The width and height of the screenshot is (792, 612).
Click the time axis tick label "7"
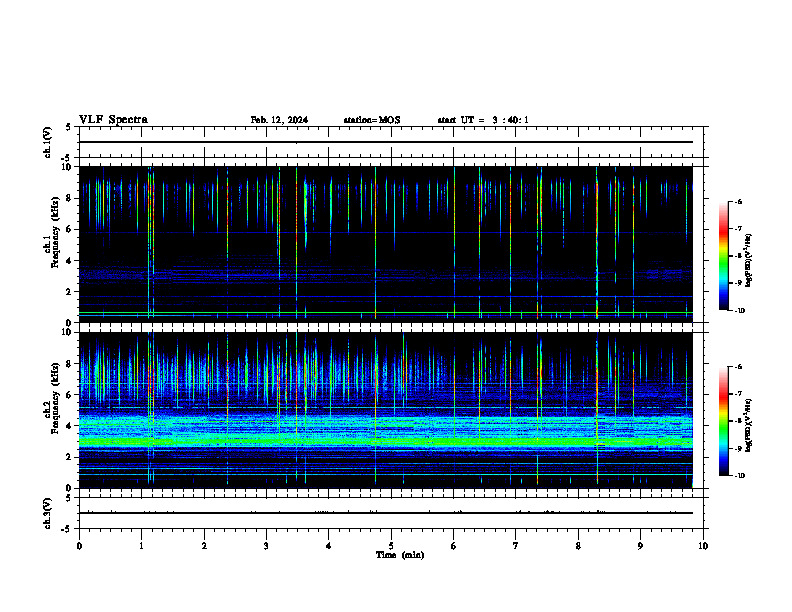(516, 546)
